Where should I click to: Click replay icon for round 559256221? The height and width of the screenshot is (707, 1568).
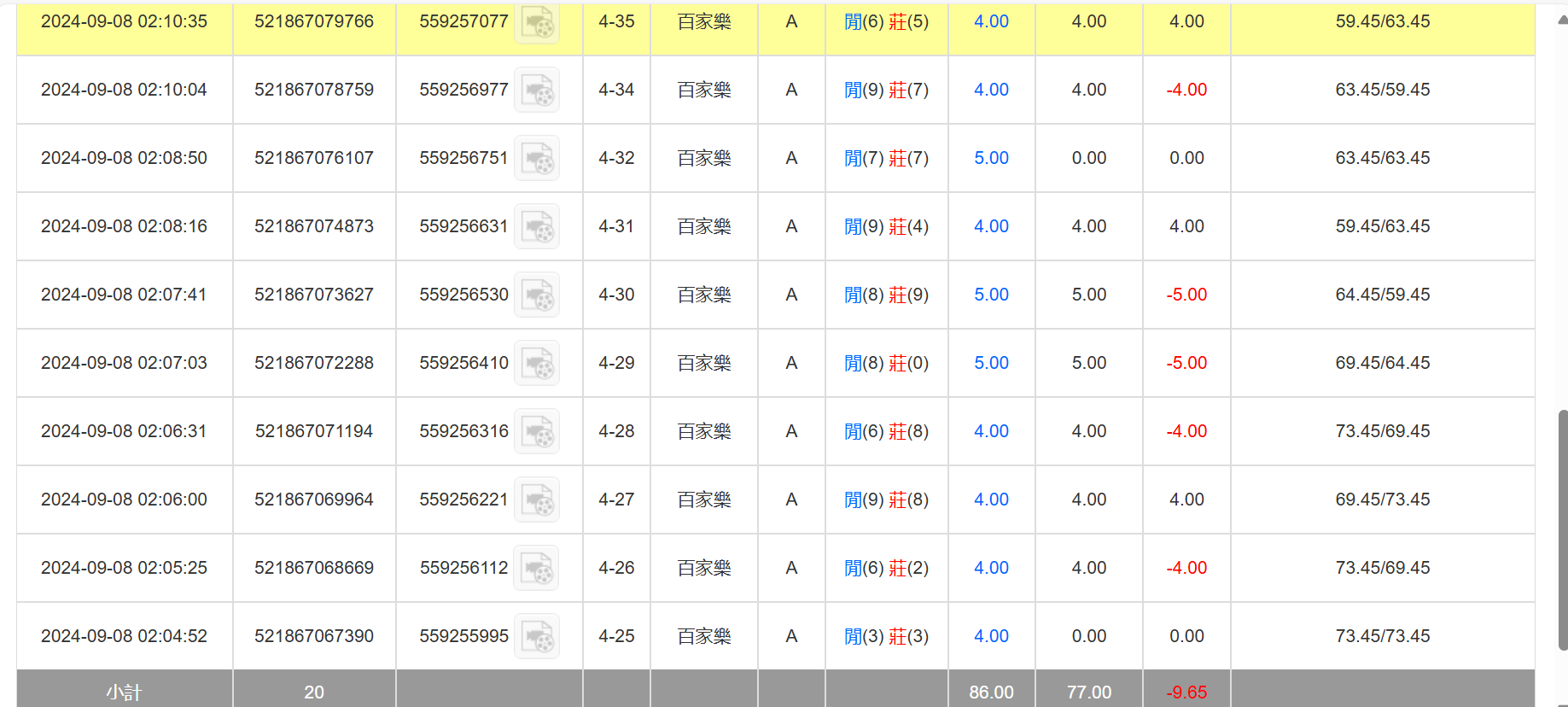tap(537, 500)
